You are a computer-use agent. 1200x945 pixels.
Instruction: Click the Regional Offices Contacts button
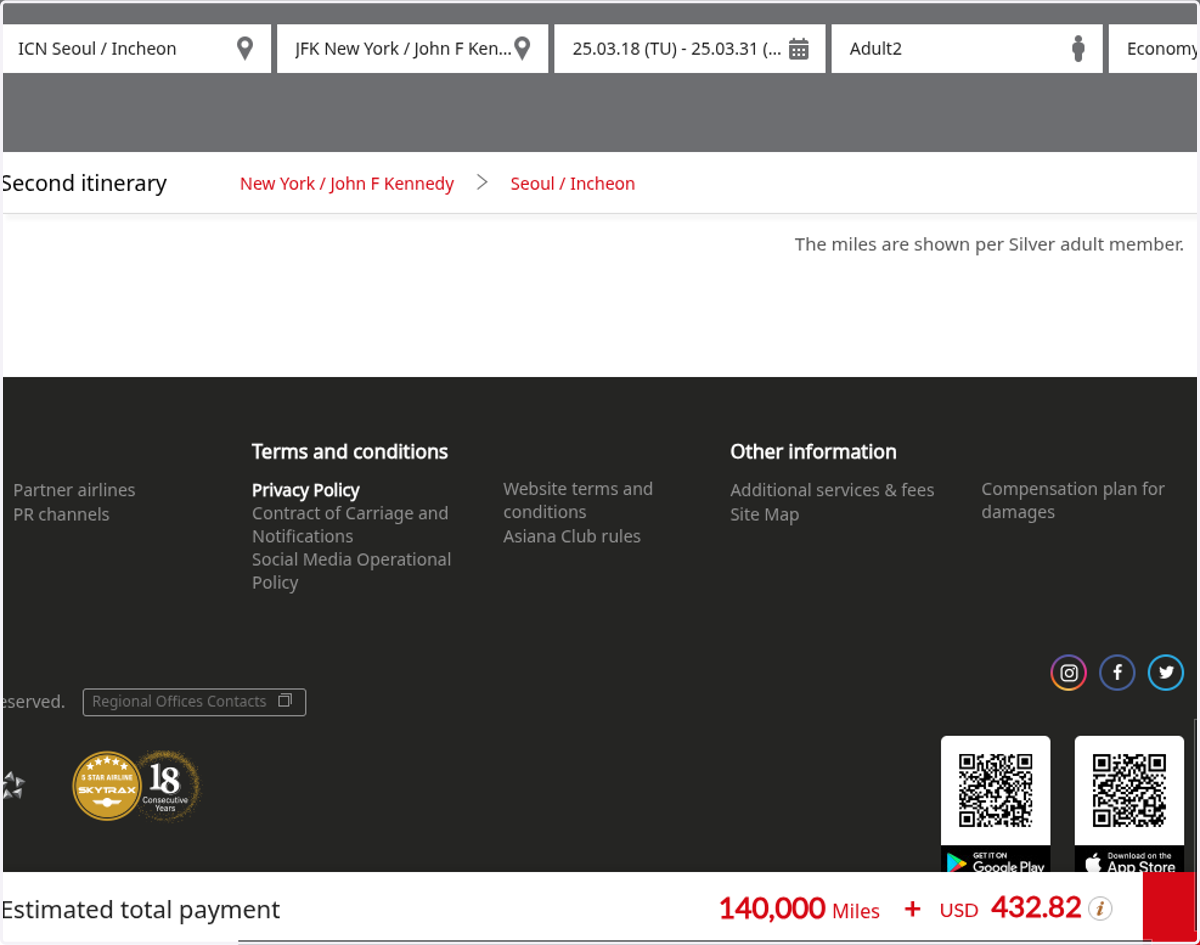(x=194, y=702)
